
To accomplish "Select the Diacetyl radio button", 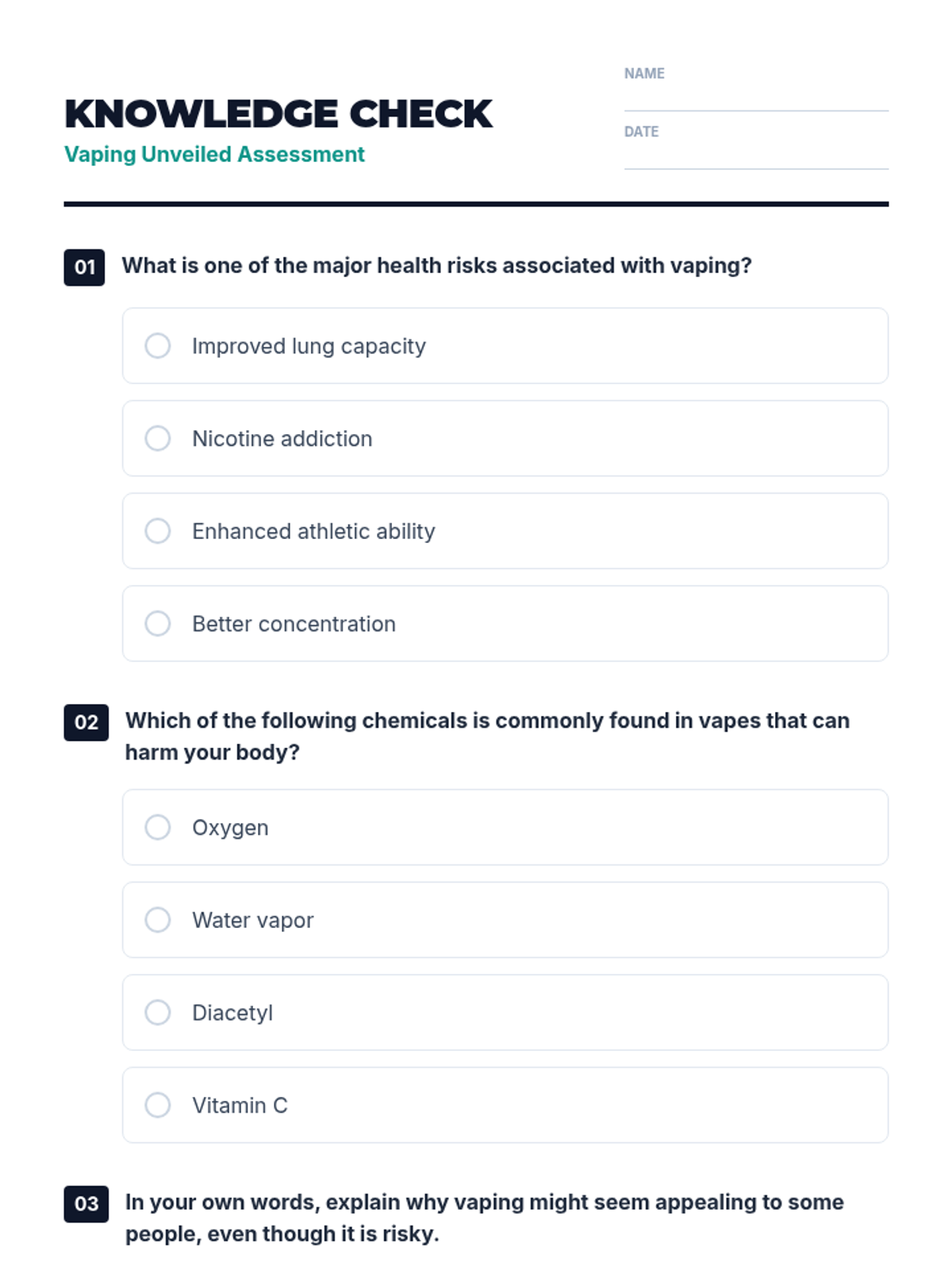I will tap(158, 1013).
